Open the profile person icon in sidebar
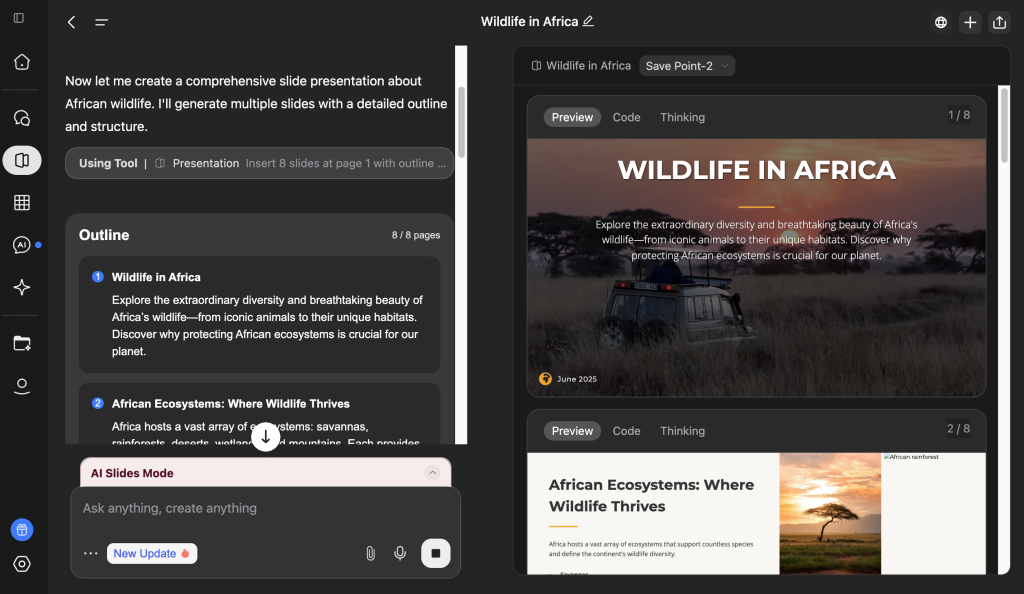Image resolution: width=1024 pixels, height=594 pixels. tap(22, 386)
